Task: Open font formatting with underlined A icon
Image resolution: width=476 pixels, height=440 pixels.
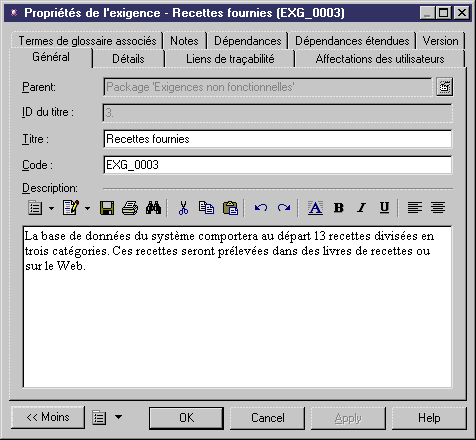Action: [x=315, y=208]
